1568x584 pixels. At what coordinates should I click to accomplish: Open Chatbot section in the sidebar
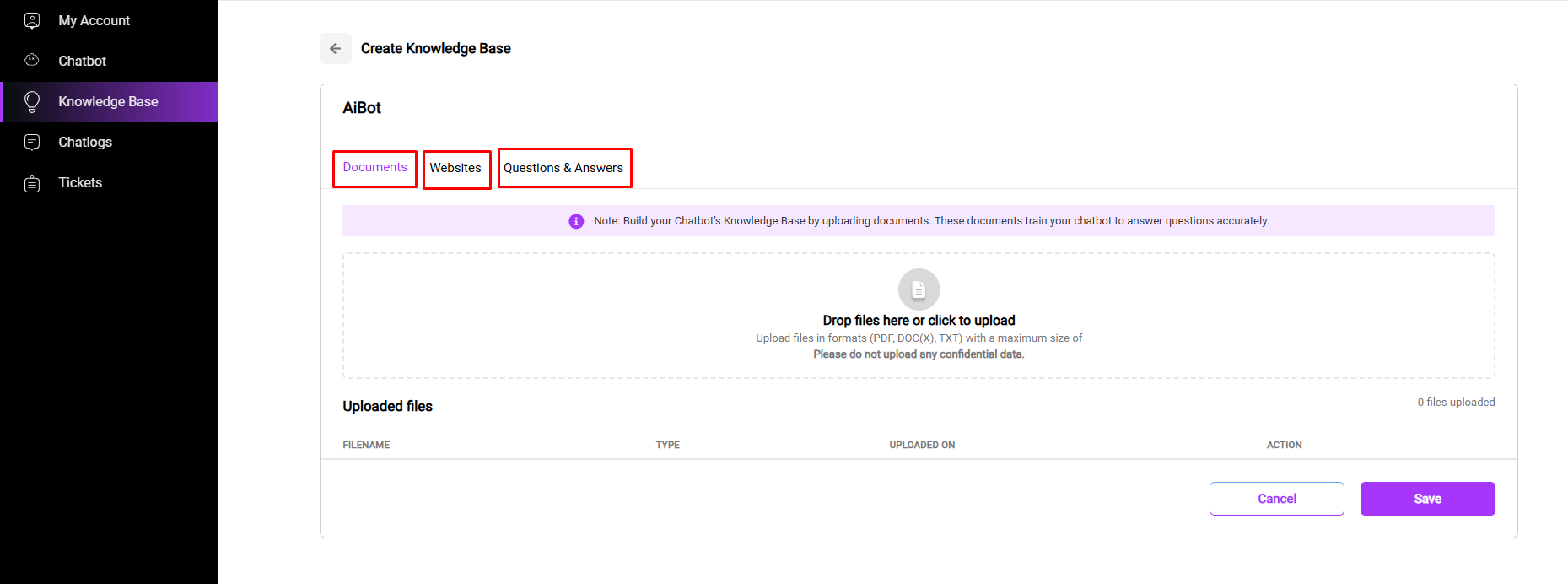click(x=110, y=61)
